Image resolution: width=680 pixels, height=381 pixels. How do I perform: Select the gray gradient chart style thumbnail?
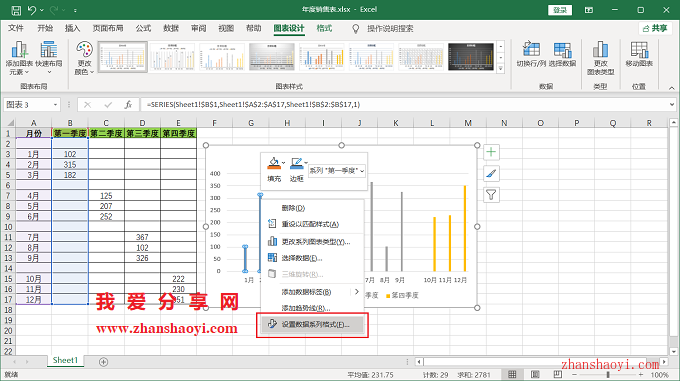(272, 56)
